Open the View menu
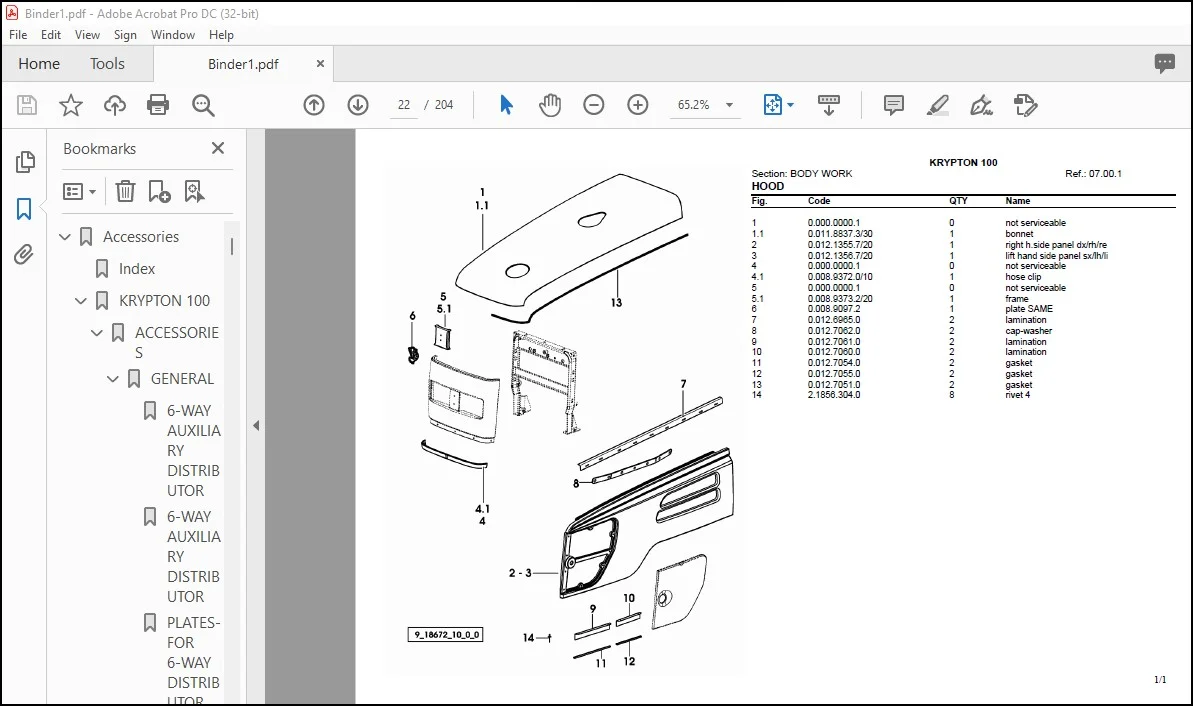This screenshot has height=706, width=1193. (87, 35)
